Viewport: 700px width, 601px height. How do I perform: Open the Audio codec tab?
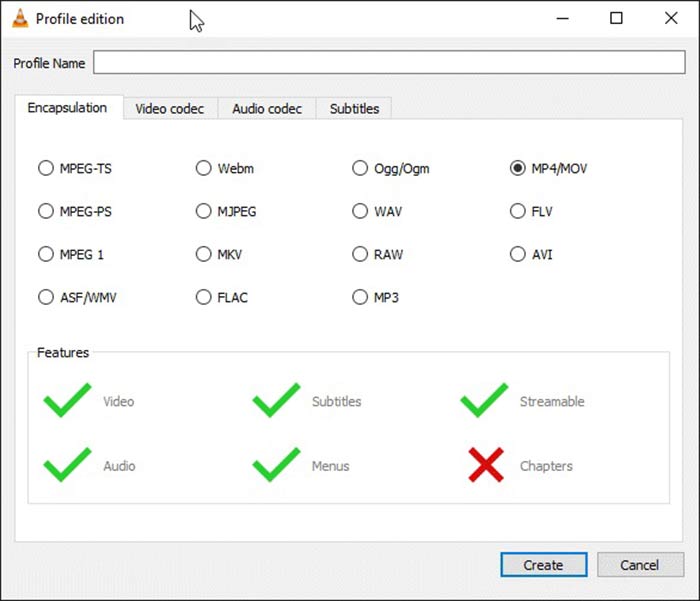point(267,108)
